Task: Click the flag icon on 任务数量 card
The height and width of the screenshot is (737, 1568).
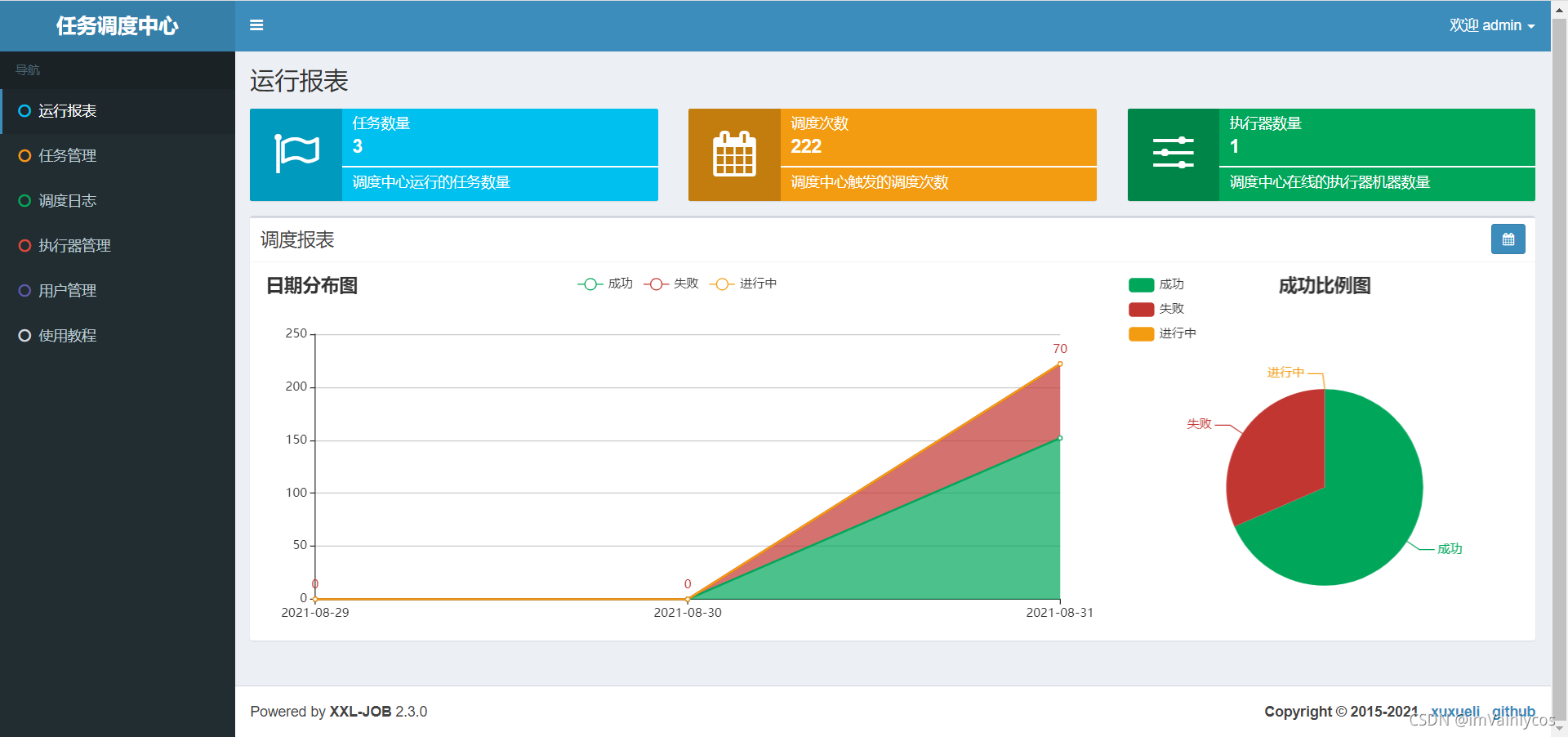Action: [296, 154]
